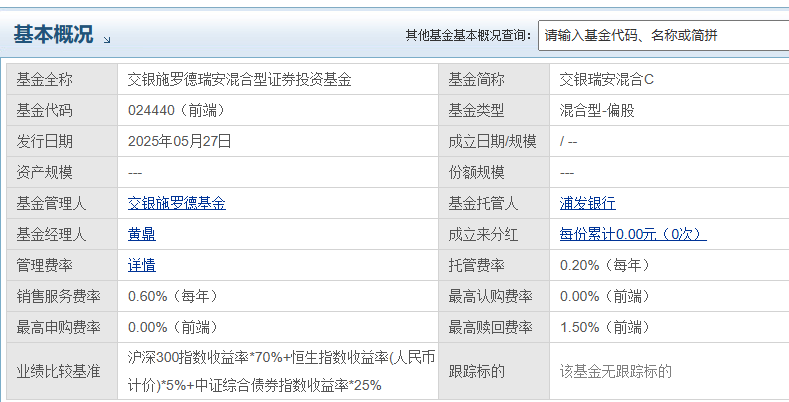789x402 pixels.
Task: Select the full name 交银施罗德瑞安混合型证券投资基金
Action: click(x=240, y=79)
